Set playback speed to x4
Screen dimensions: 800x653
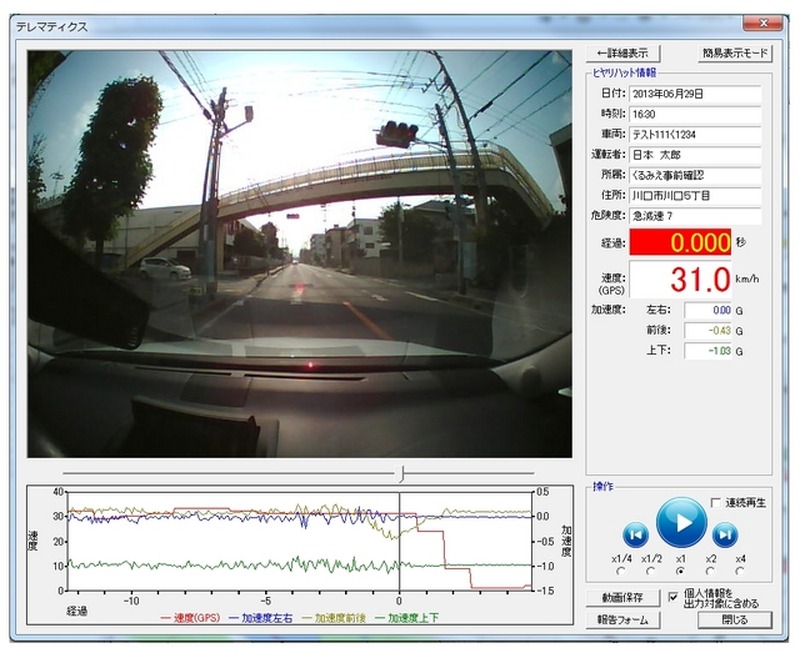pos(740,571)
